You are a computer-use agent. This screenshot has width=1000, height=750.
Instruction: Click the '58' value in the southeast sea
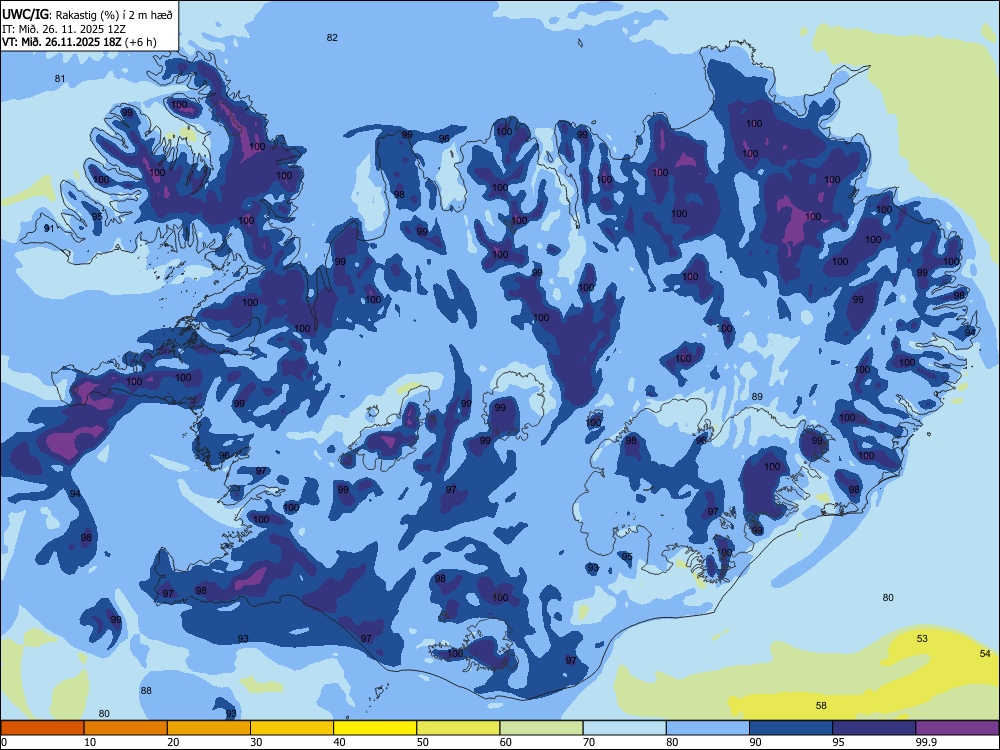(821, 705)
